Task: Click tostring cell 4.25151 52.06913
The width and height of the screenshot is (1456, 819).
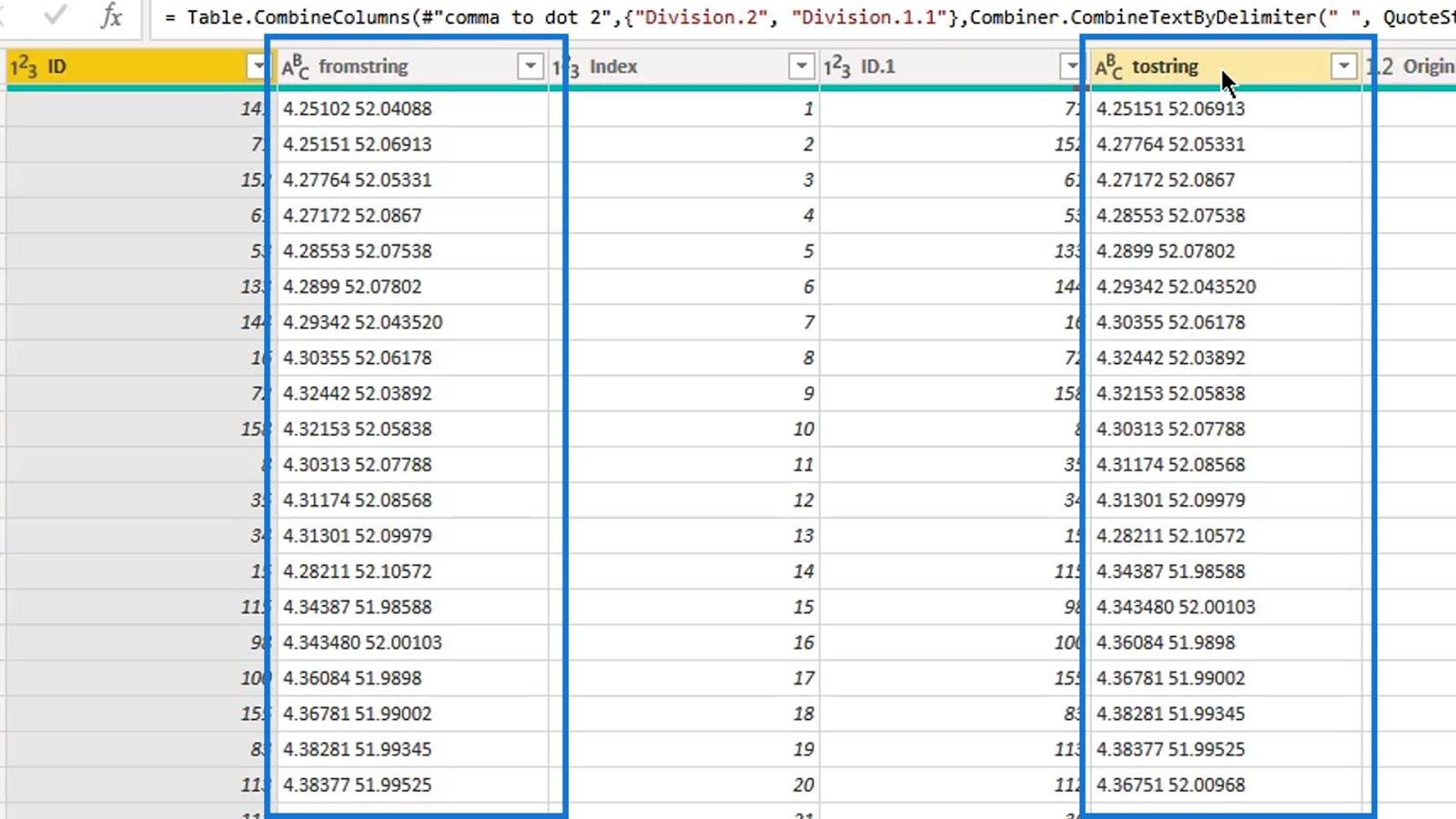Action: [x=1225, y=109]
